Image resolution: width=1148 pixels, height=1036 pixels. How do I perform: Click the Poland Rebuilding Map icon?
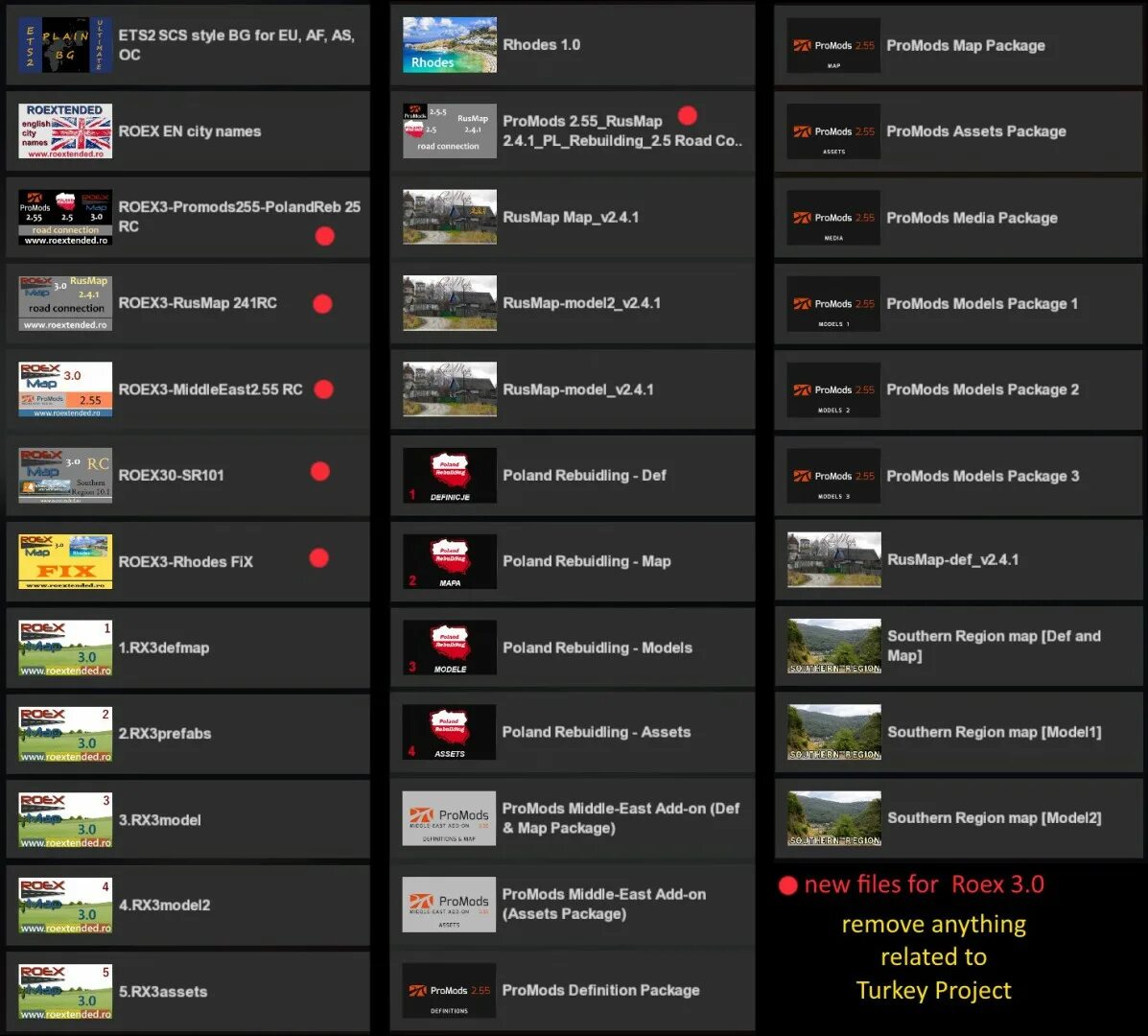coord(450,561)
